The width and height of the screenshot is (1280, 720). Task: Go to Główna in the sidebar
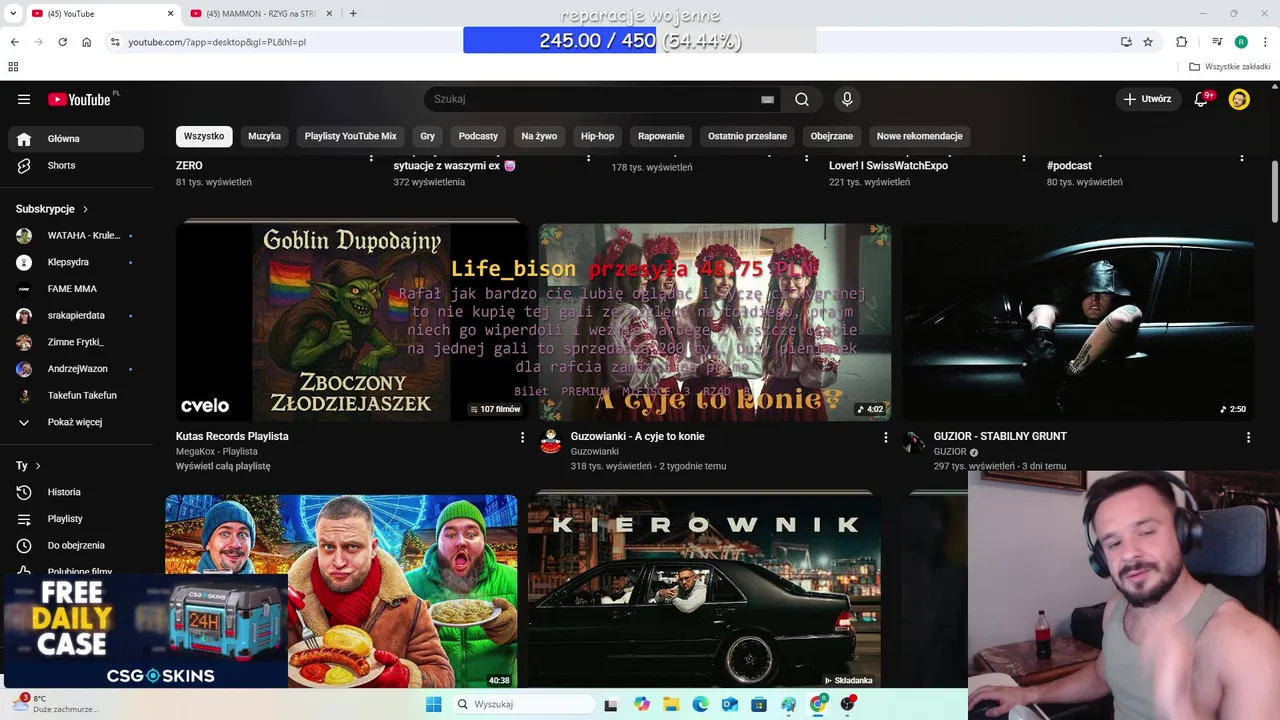[75, 139]
